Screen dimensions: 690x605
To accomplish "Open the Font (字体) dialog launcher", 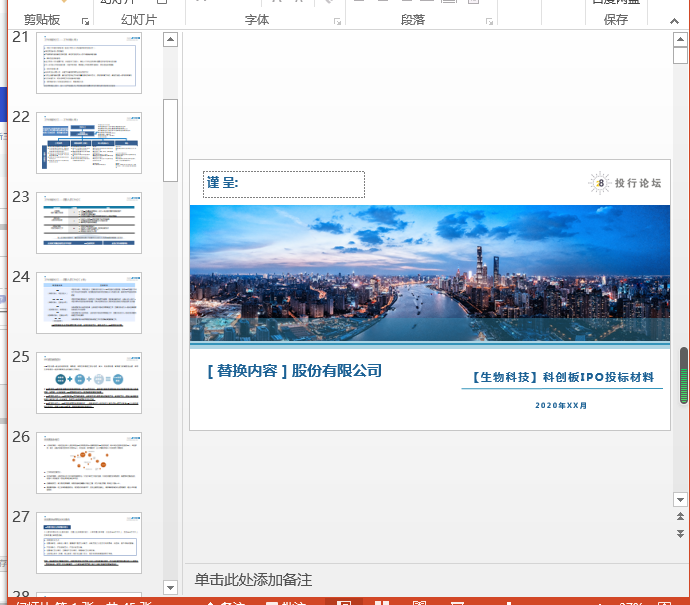I will (337, 21).
